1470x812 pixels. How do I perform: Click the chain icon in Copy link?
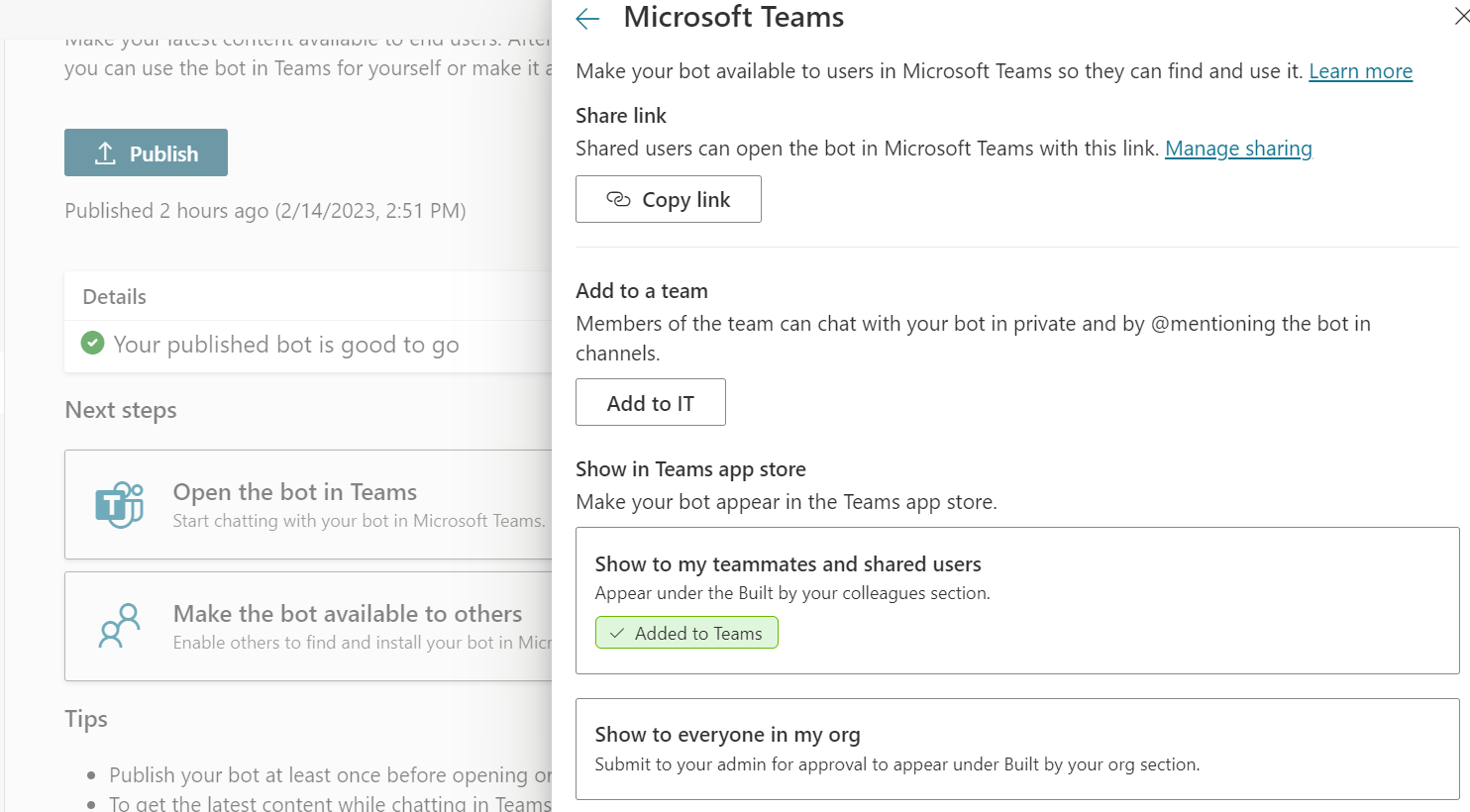(x=618, y=199)
